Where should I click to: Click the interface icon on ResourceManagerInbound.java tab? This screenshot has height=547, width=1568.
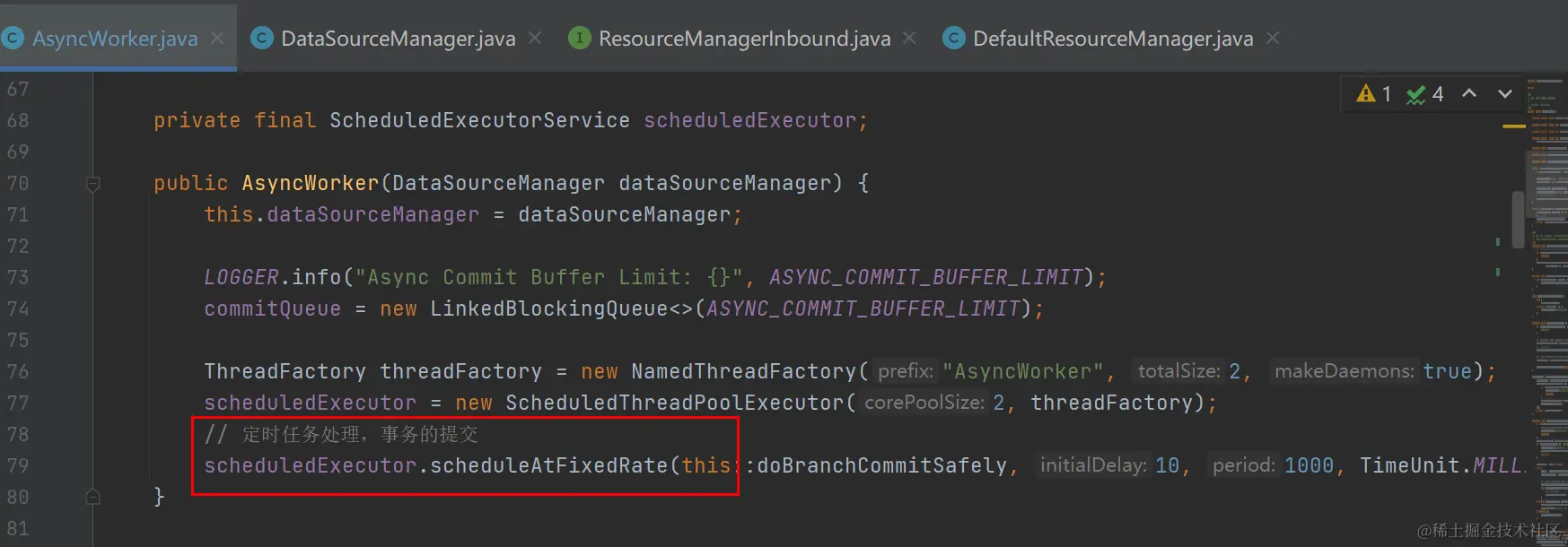pyautogui.click(x=580, y=38)
